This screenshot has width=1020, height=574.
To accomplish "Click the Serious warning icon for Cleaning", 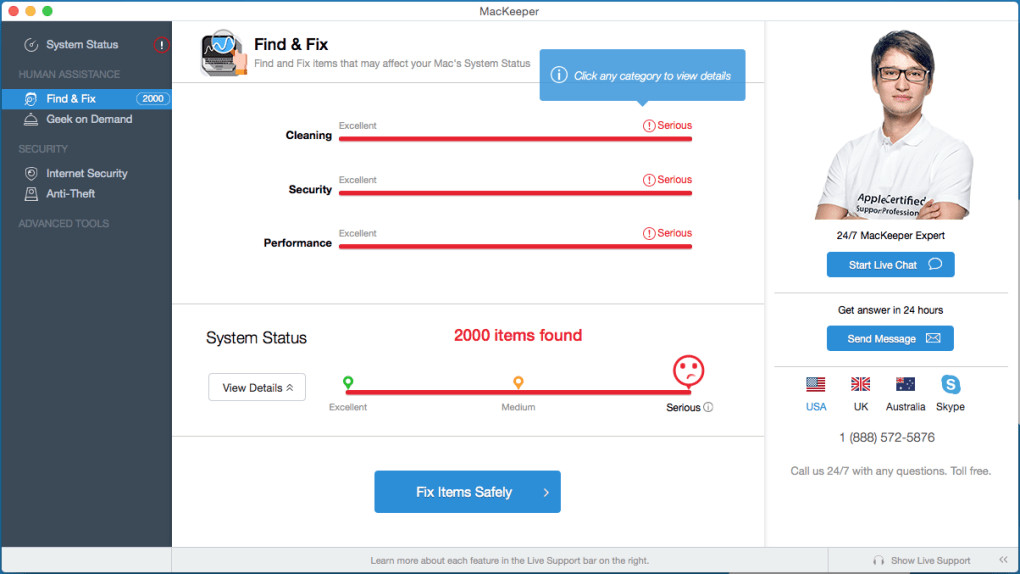I will click(649, 126).
